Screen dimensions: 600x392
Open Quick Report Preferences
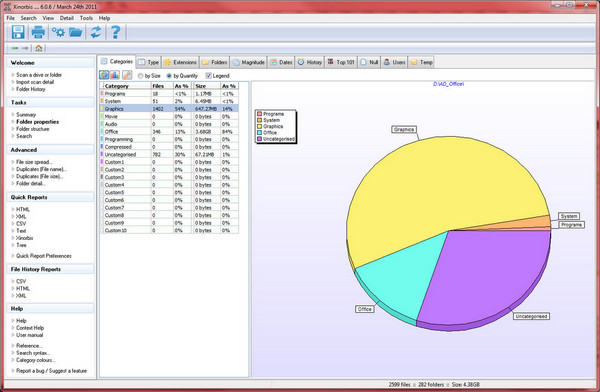click(x=44, y=256)
